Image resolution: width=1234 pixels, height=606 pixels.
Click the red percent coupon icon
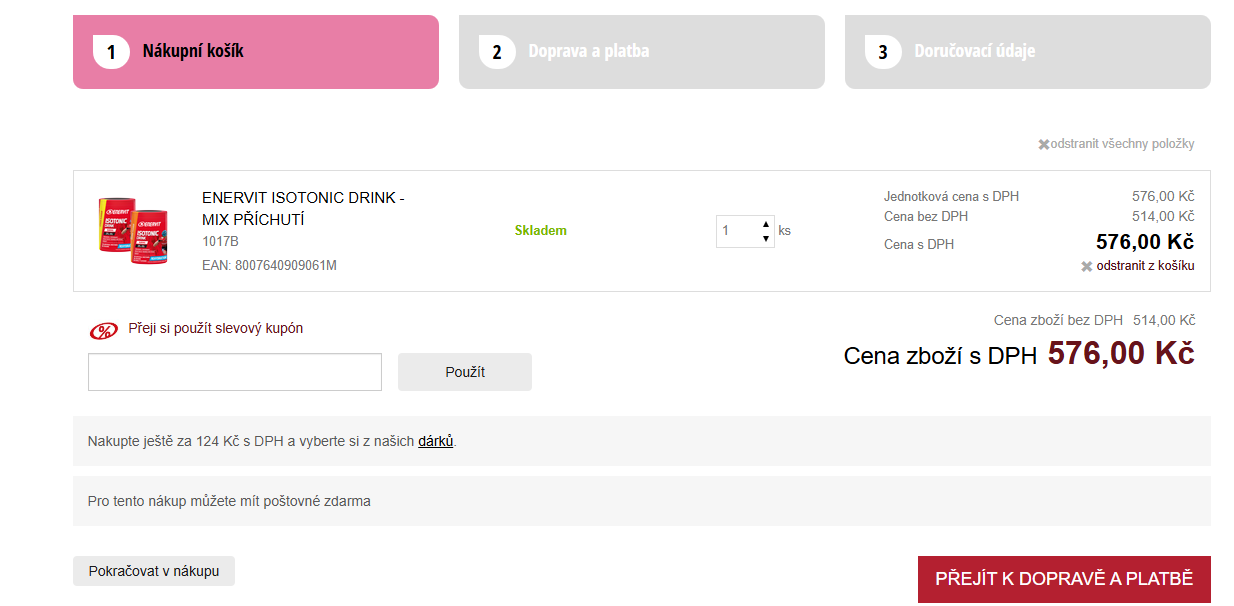[103, 331]
